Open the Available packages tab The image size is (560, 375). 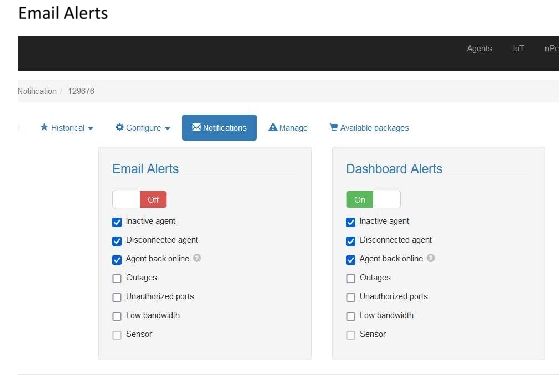(369, 128)
